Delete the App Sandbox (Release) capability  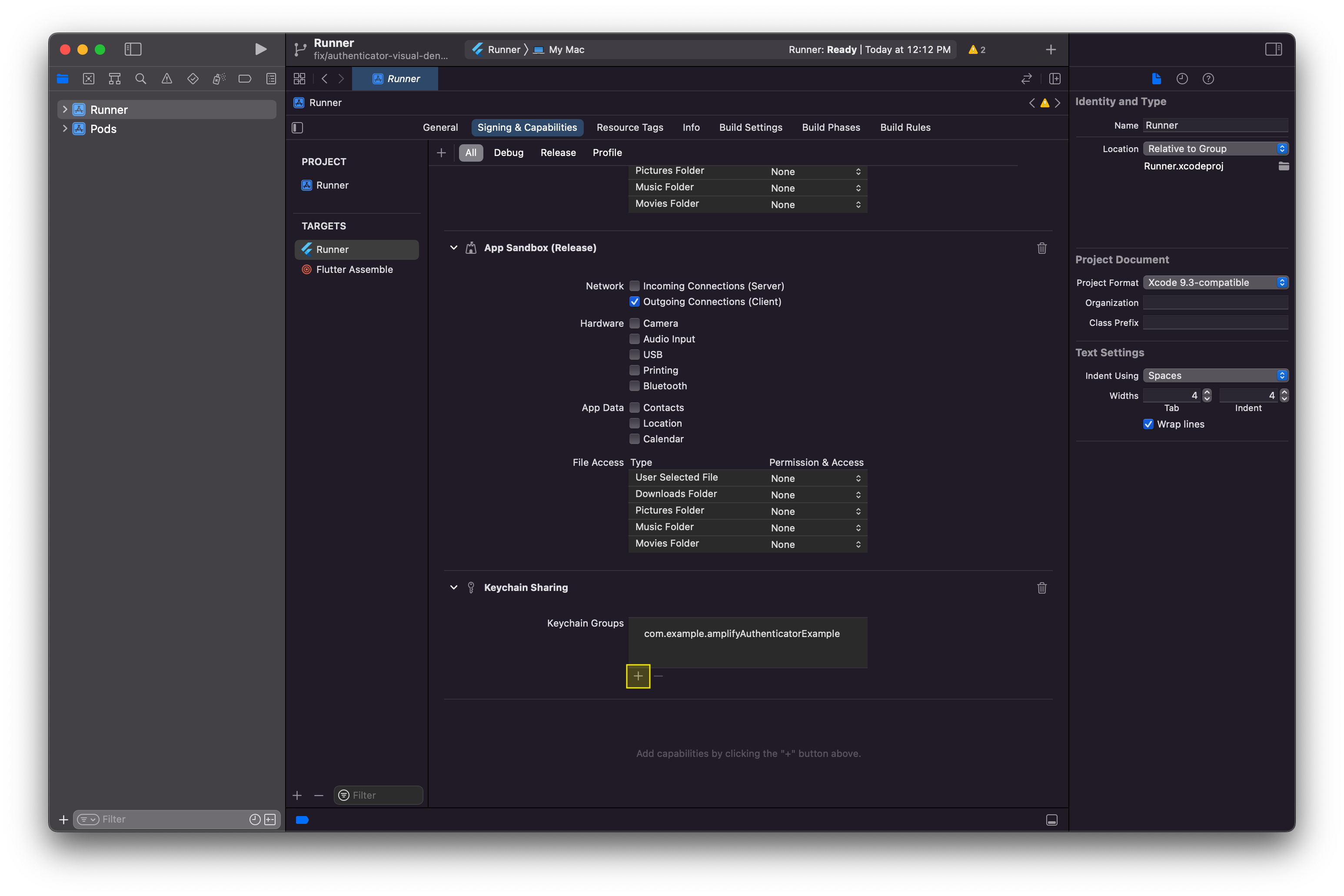tap(1041, 248)
